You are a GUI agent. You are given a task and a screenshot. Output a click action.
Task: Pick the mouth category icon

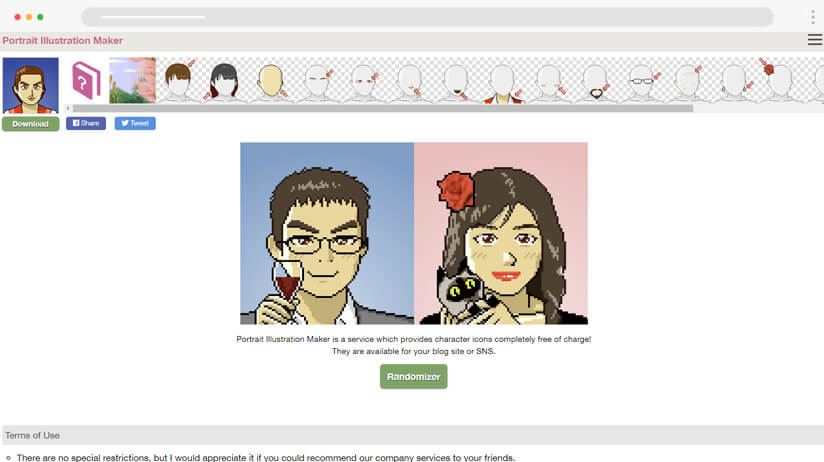coord(456,80)
